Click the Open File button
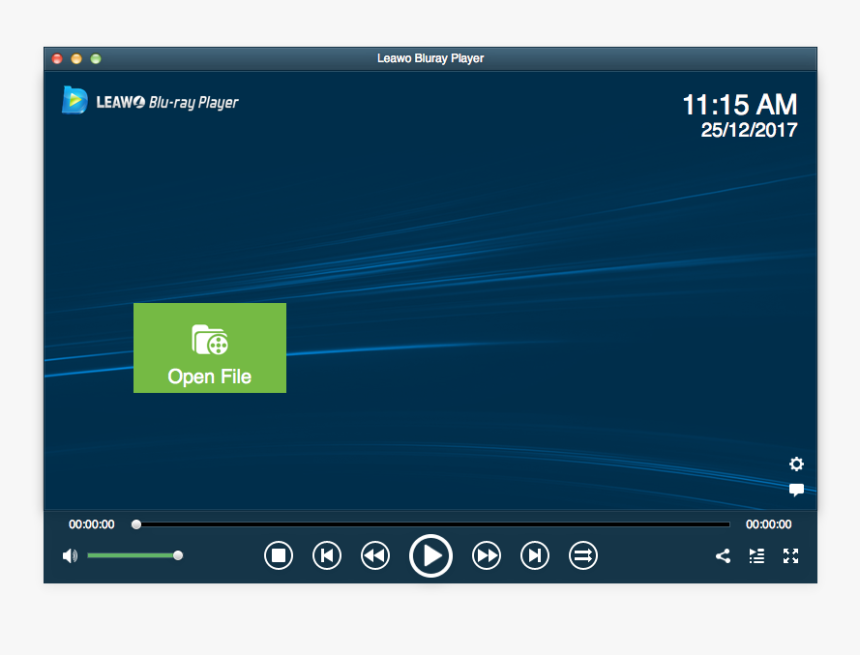The image size is (860, 655). [x=209, y=347]
